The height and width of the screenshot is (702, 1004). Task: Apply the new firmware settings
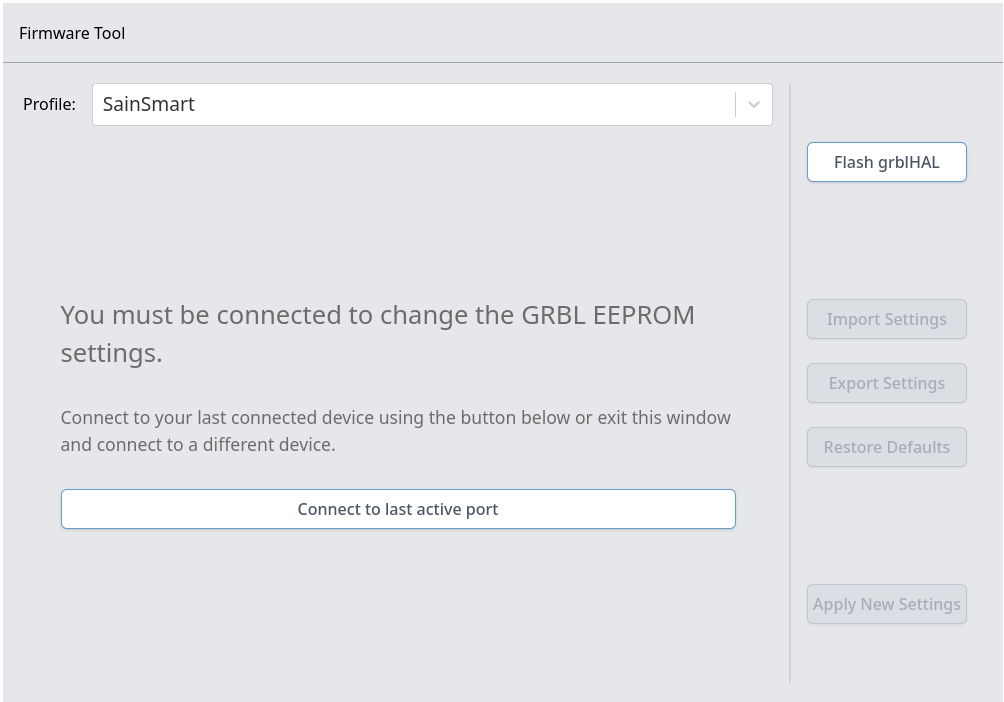pyautogui.click(x=887, y=604)
